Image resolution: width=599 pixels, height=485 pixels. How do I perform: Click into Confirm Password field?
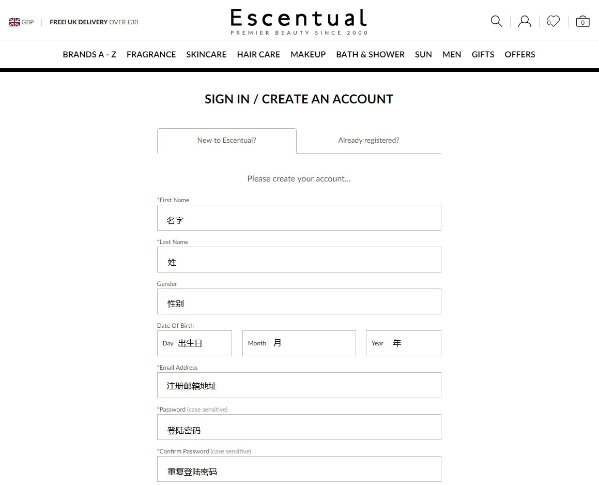[x=299, y=469]
